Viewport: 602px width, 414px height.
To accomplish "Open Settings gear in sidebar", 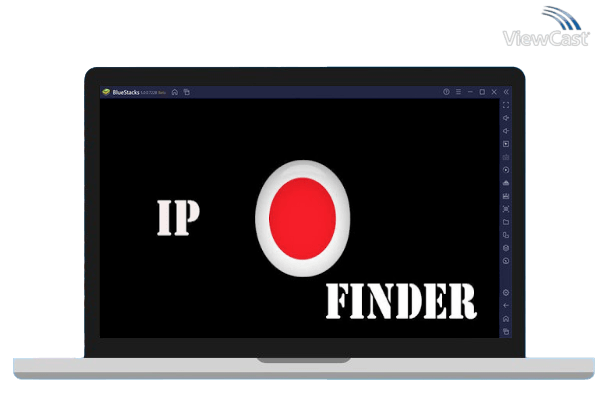I will (506, 293).
